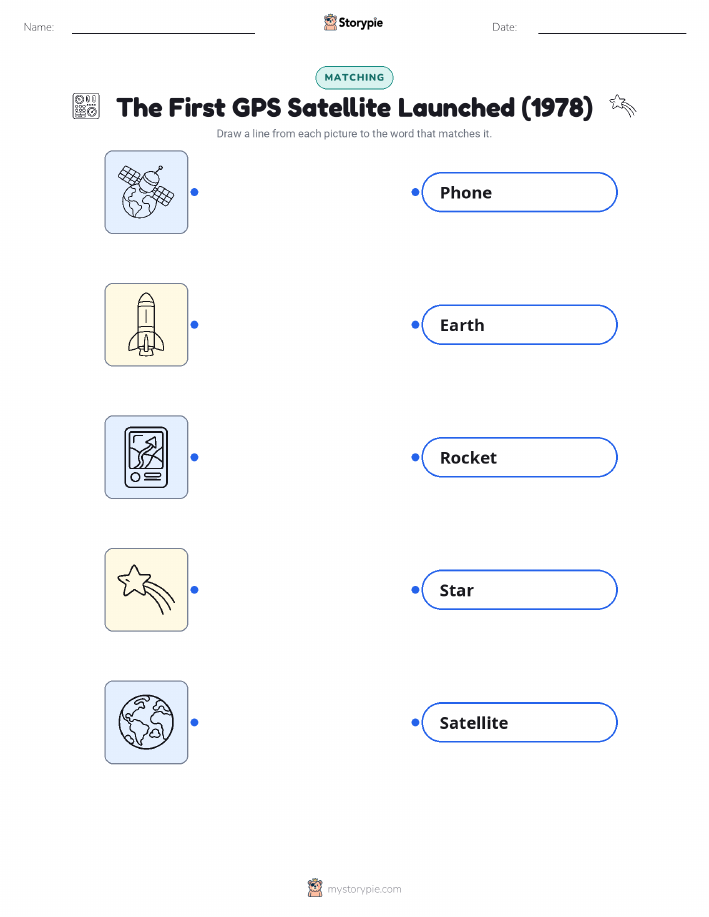Click the MATCHING badge label
This screenshot has width=709, height=917.
coord(354,77)
